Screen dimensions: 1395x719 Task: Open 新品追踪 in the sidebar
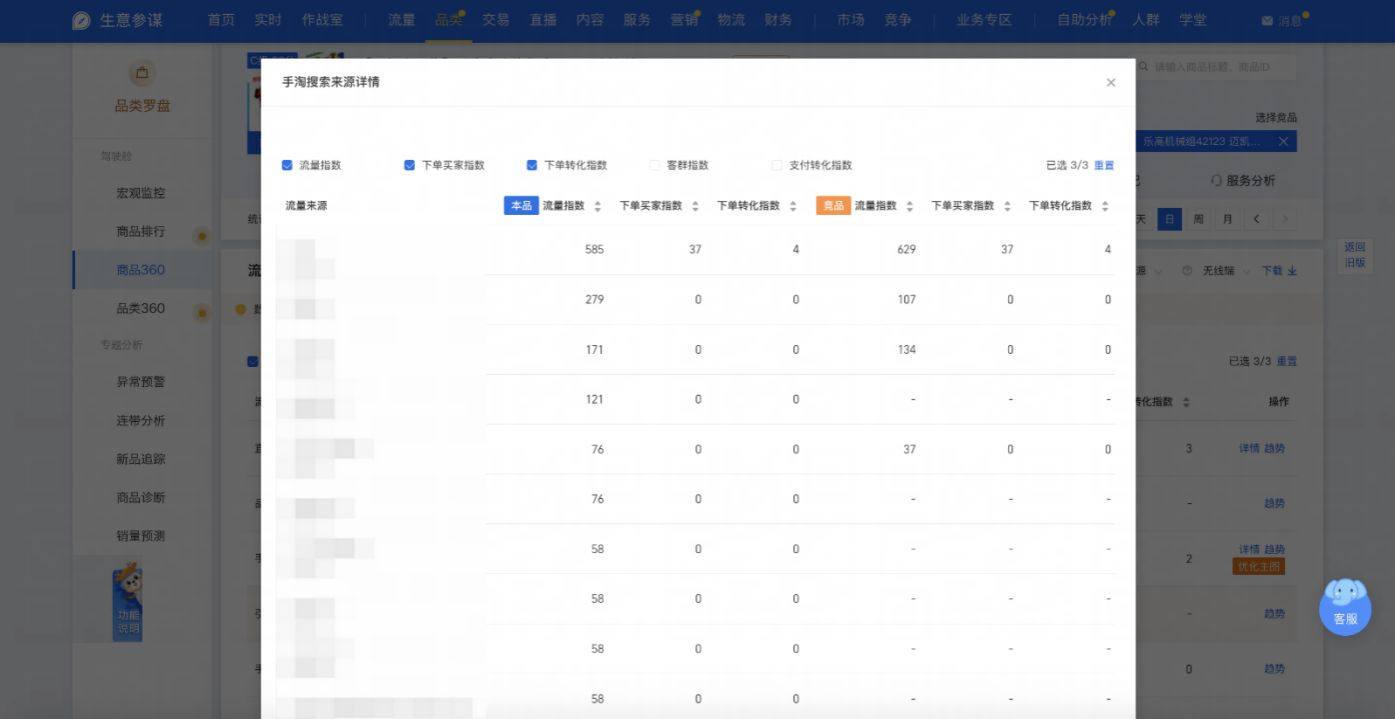[141, 459]
